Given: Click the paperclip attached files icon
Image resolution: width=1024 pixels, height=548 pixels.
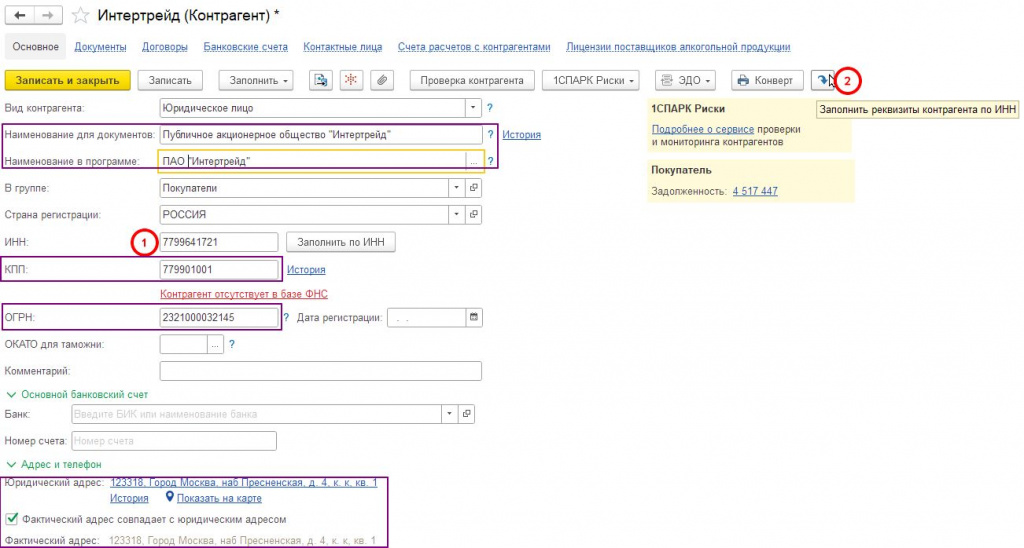Looking at the screenshot, I should pyautogui.click(x=381, y=80).
